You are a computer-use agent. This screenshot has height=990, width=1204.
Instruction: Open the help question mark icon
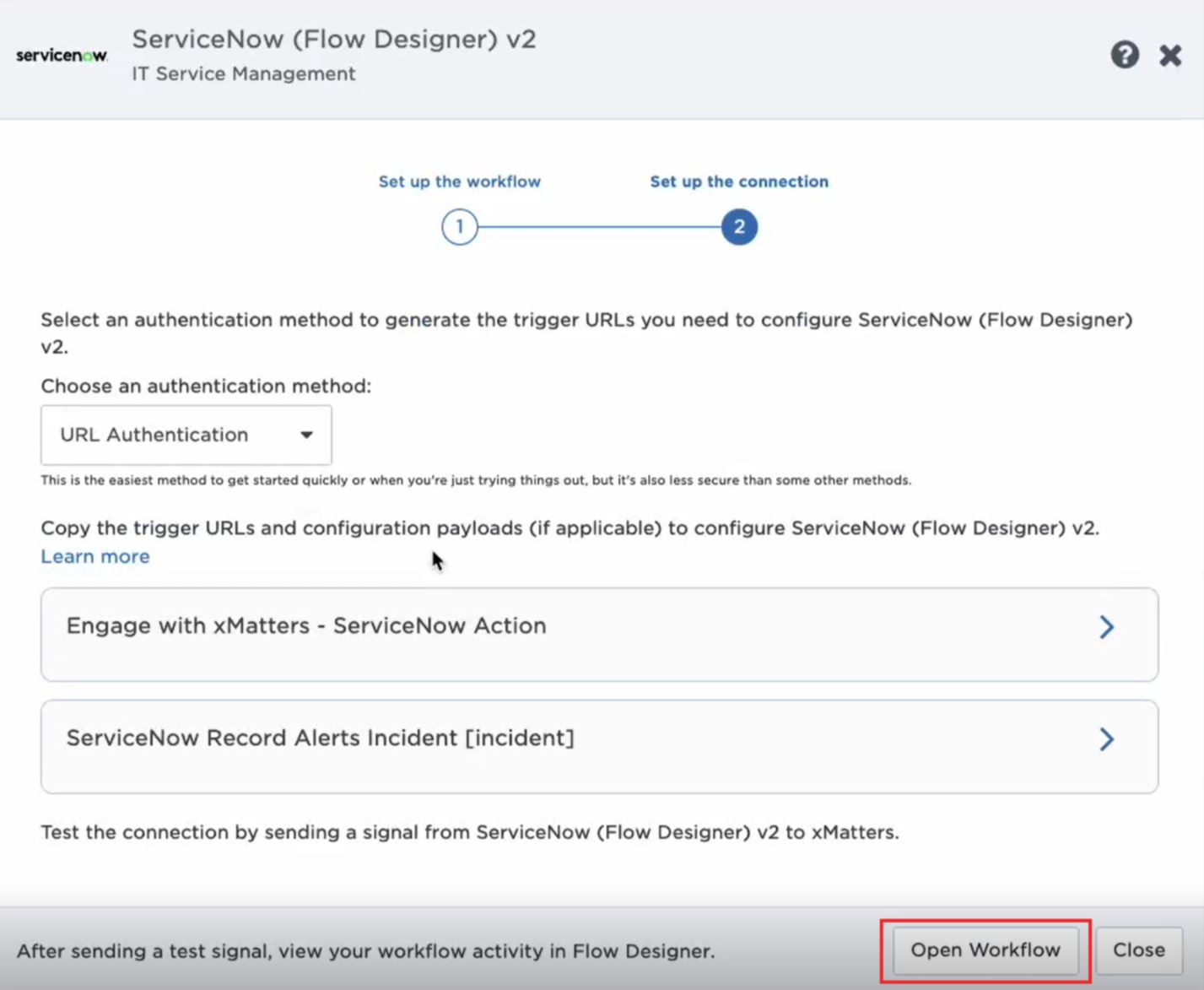[x=1124, y=55]
